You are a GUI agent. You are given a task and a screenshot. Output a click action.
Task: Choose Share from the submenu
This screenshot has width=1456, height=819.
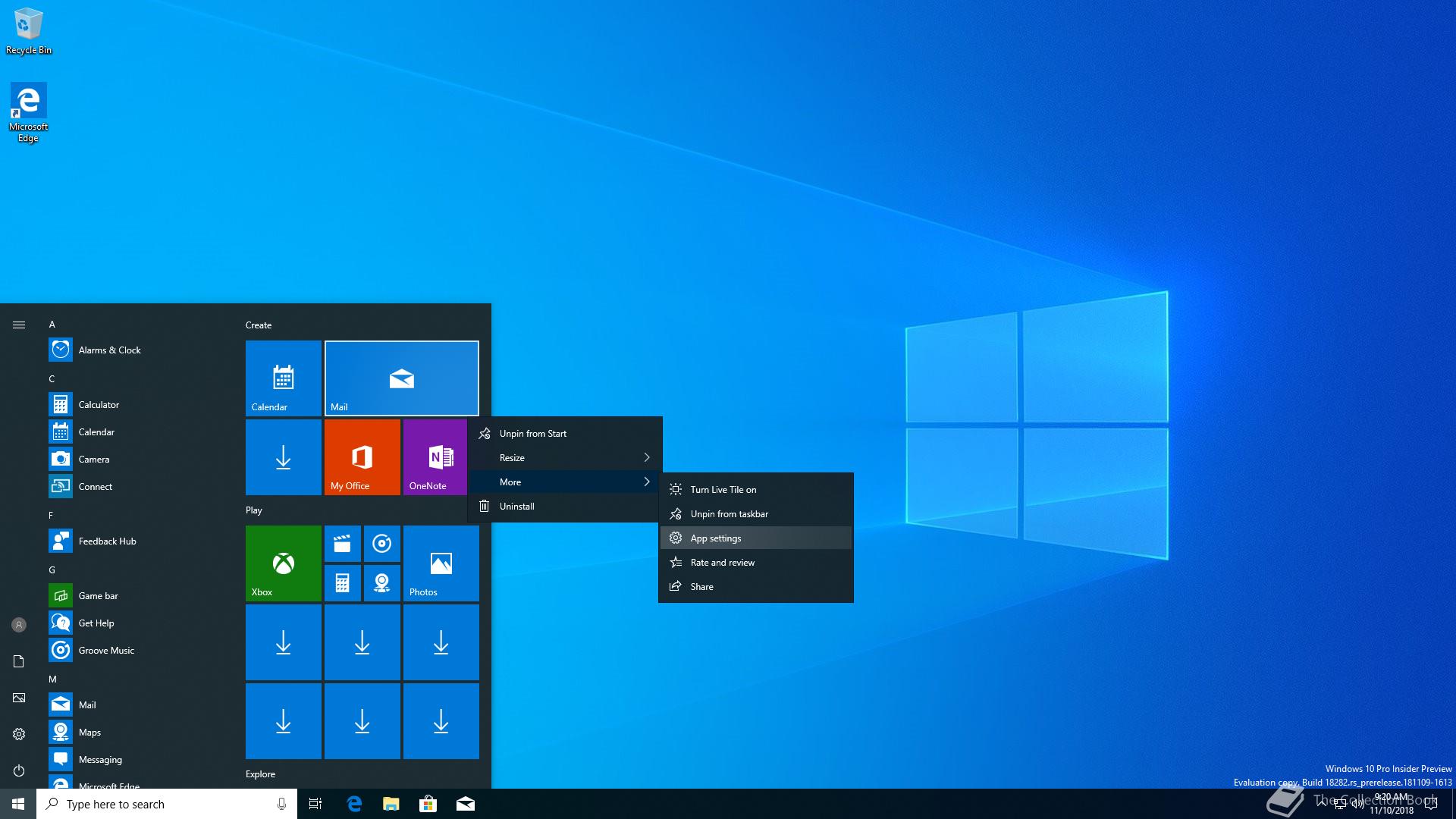[x=756, y=587]
